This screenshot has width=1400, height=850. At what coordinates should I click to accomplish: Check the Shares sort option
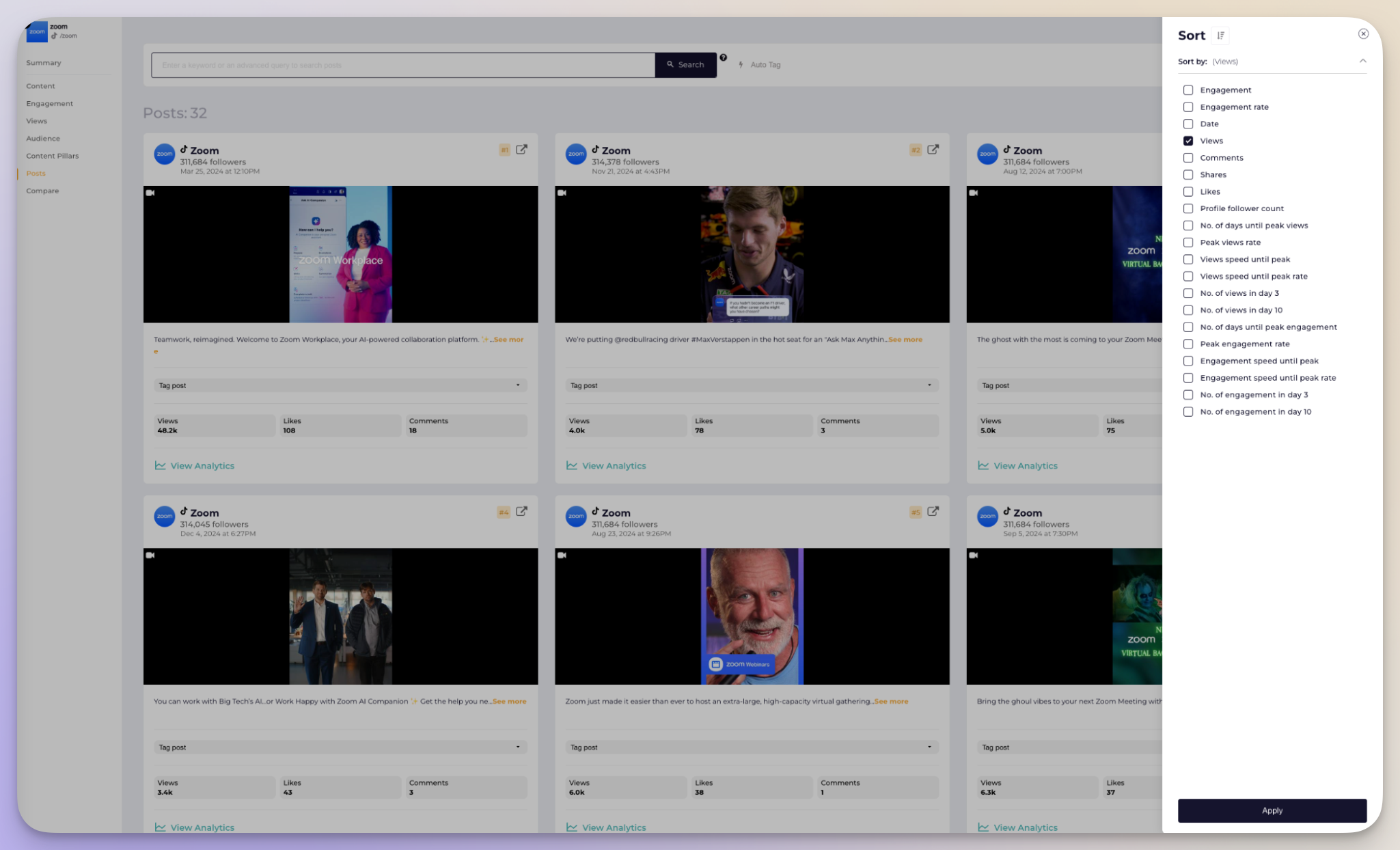coord(1188,175)
